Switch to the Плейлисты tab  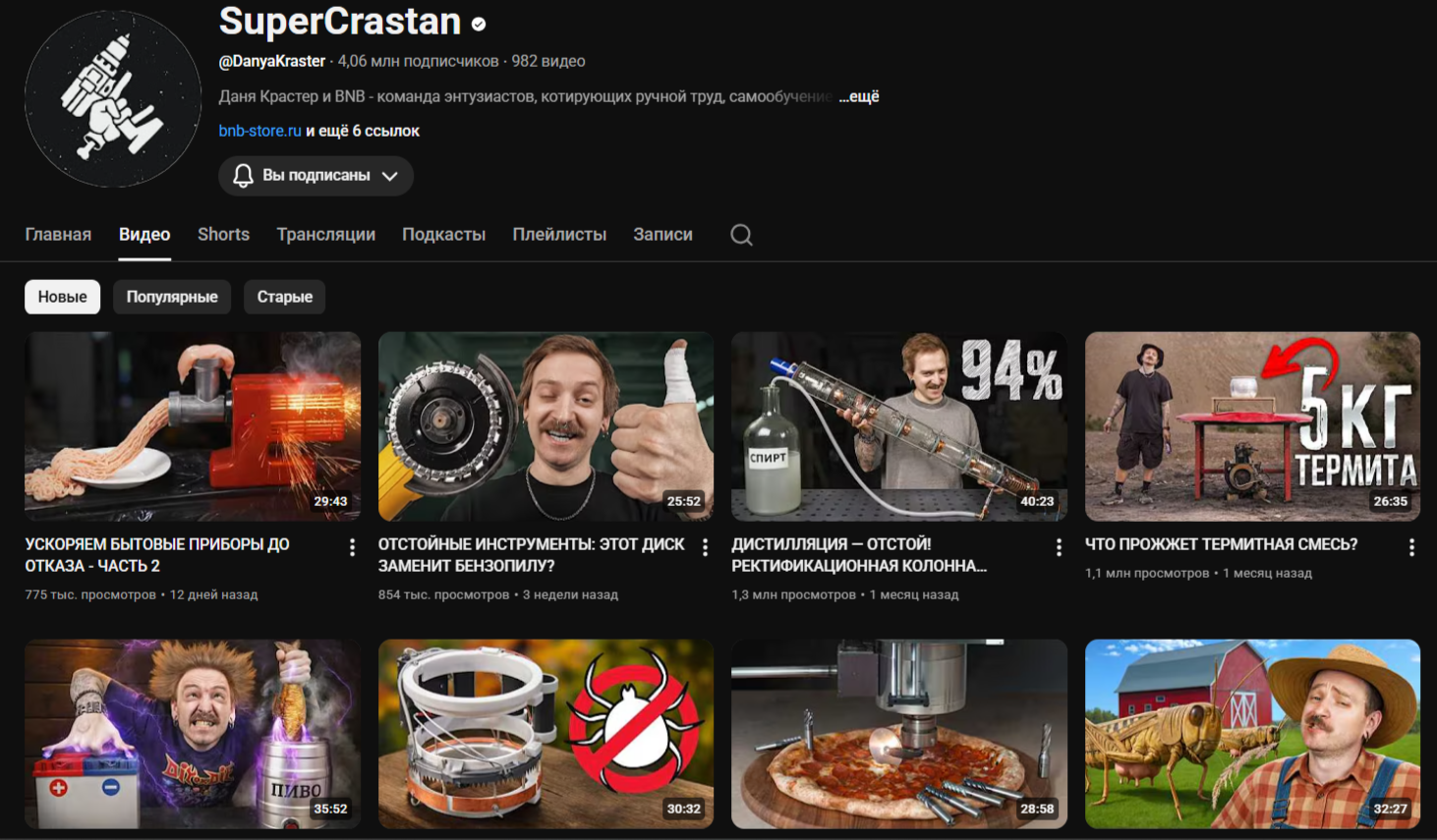(559, 235)
